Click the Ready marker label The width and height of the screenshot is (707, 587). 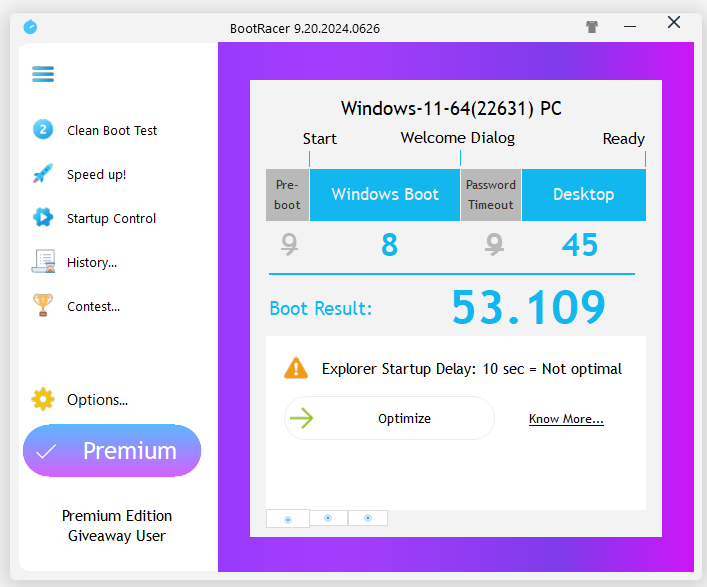[x=624, y=139]
